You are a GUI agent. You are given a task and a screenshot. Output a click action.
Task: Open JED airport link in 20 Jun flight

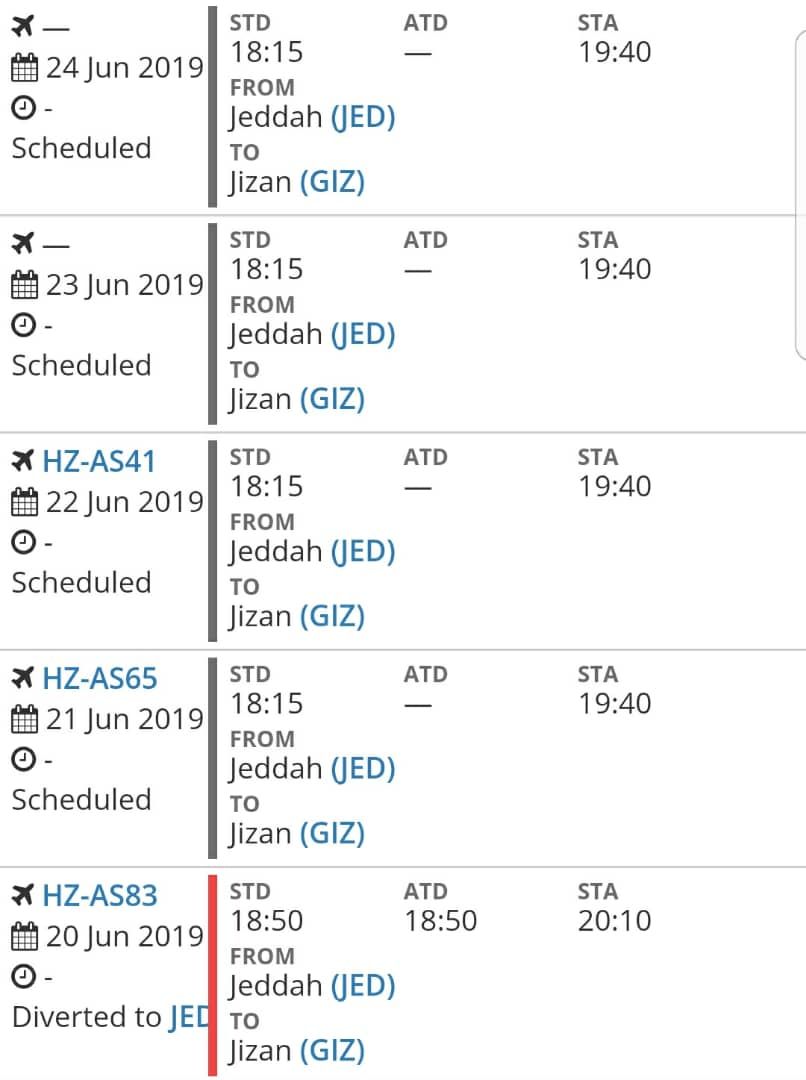pyautogui.click(x=363, y=986)
